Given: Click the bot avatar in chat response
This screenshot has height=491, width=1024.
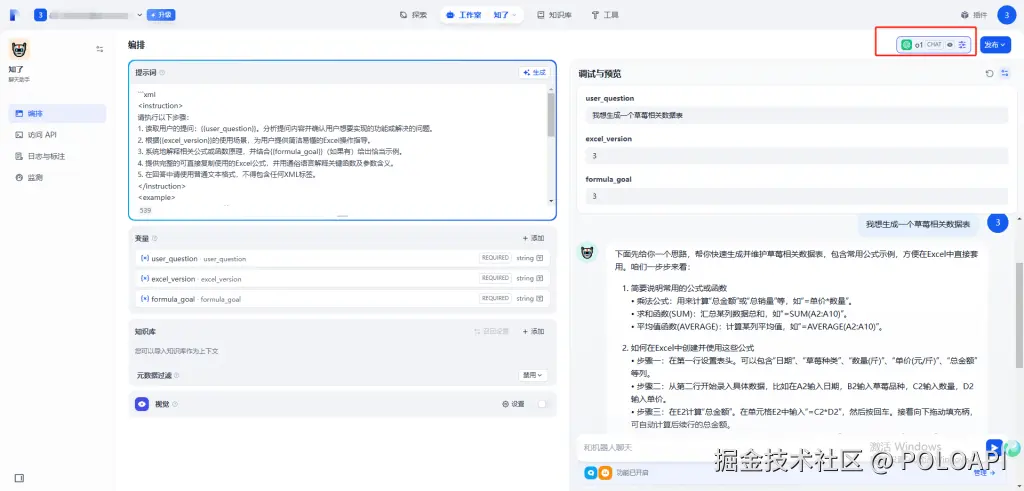Looking at the screenshot, I should [x=589, y=252].
